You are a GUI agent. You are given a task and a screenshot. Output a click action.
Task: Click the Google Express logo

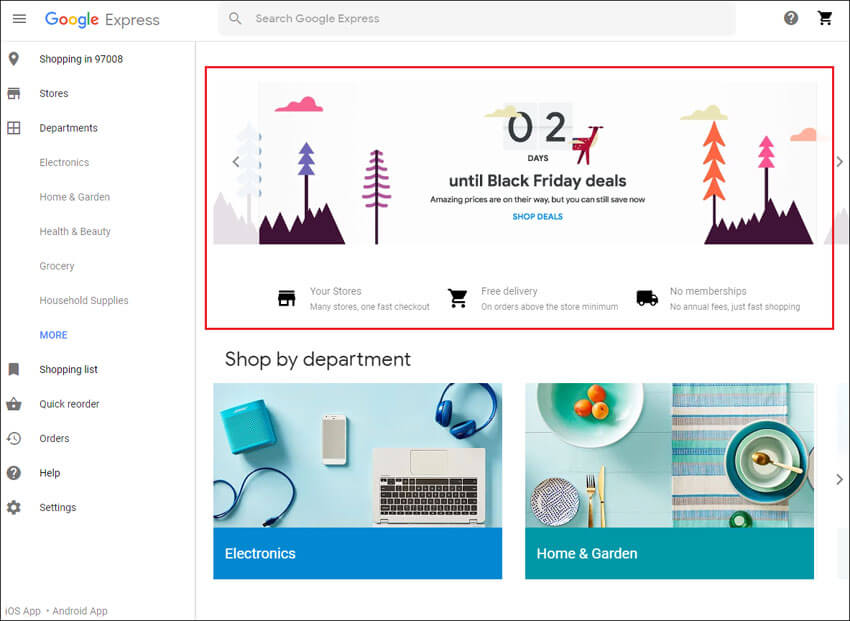[102, 20]
